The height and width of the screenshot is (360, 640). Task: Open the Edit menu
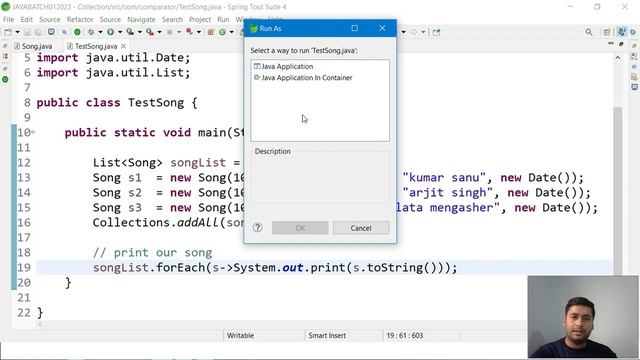click(x=27, y=19)
